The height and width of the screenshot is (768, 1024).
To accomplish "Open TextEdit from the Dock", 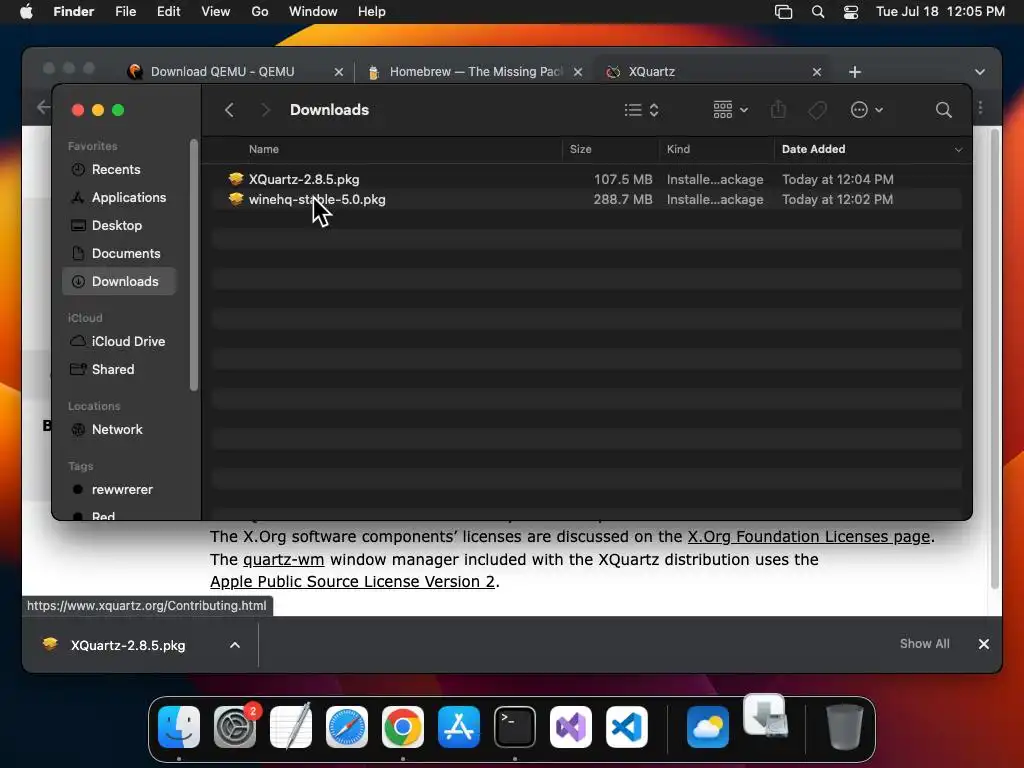I will coord(291,727).
